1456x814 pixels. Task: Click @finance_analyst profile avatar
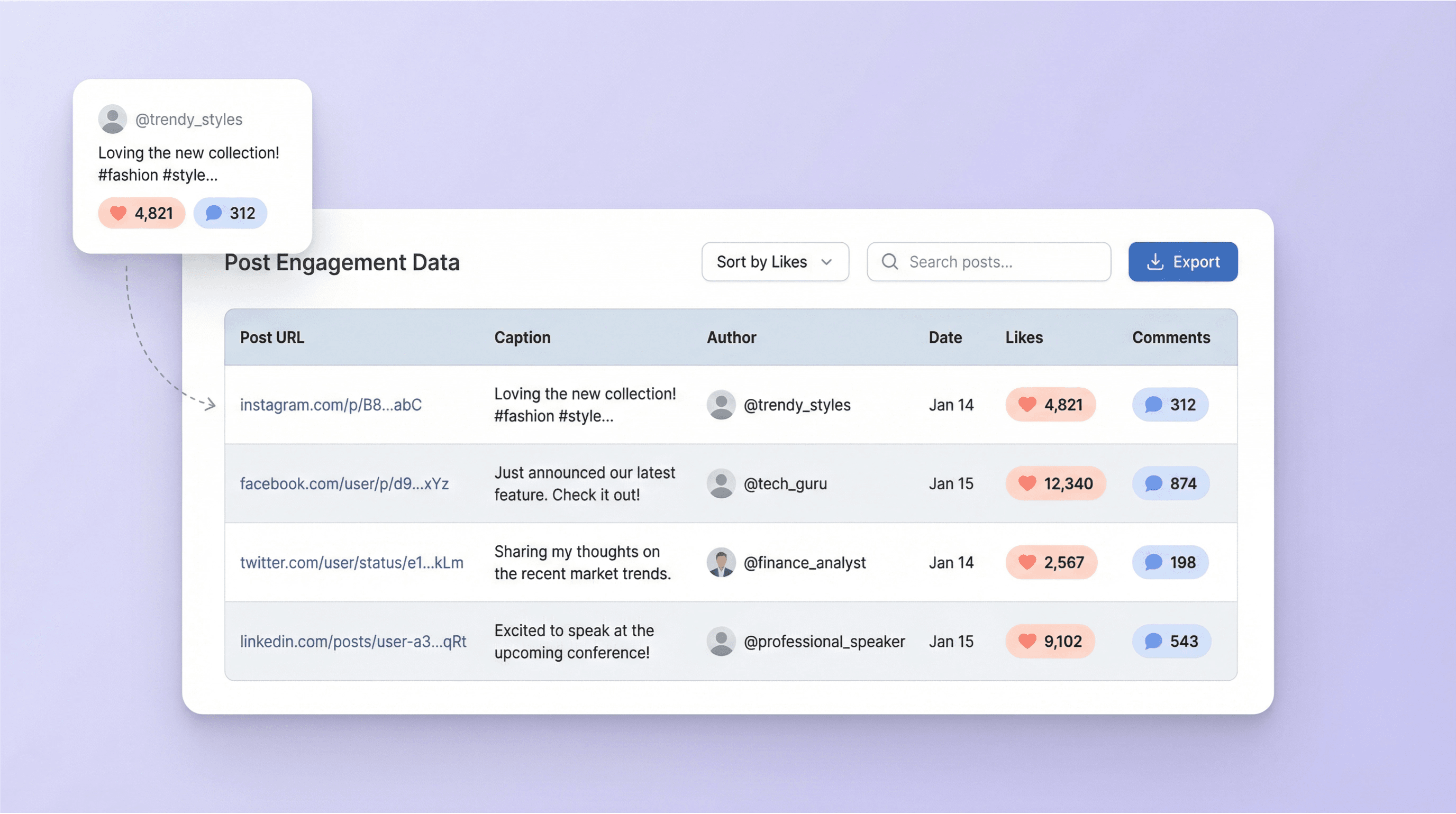pos(721,562)
